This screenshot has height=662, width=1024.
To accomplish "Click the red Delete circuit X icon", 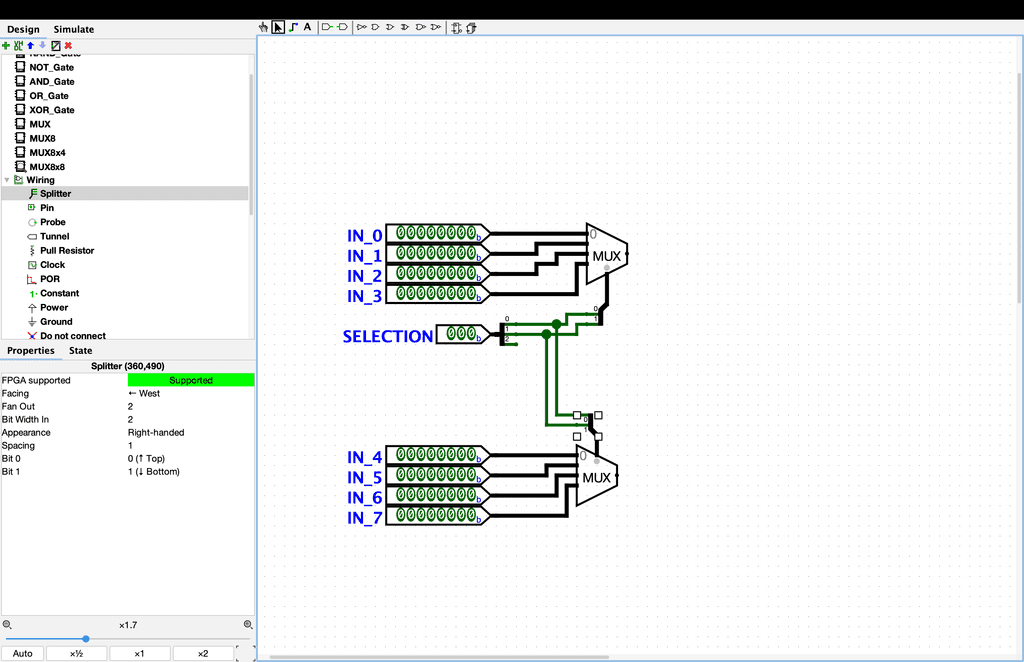I will (x=68, y=45).
